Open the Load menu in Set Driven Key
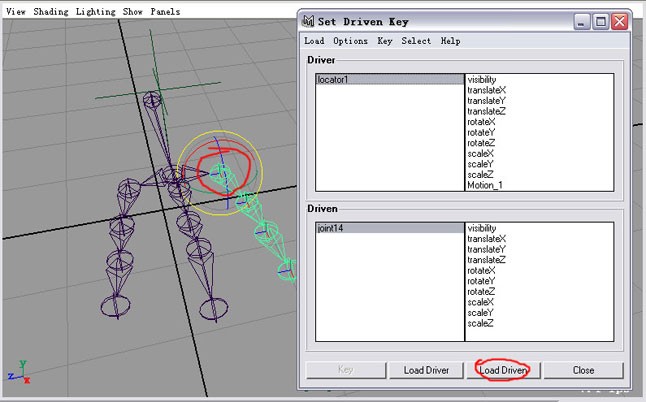The image size is (646, 402). point(314,41)
